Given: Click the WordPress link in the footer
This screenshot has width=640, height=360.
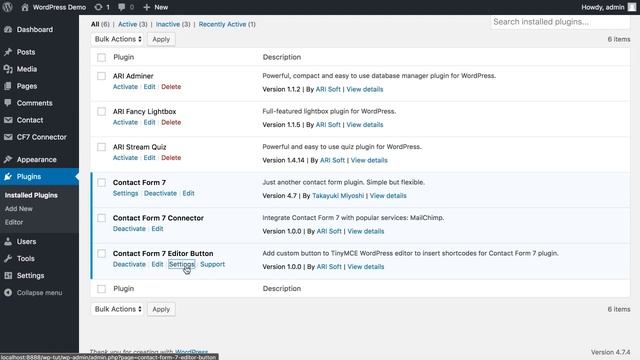Looking at the screenshot, I should 192,352.
